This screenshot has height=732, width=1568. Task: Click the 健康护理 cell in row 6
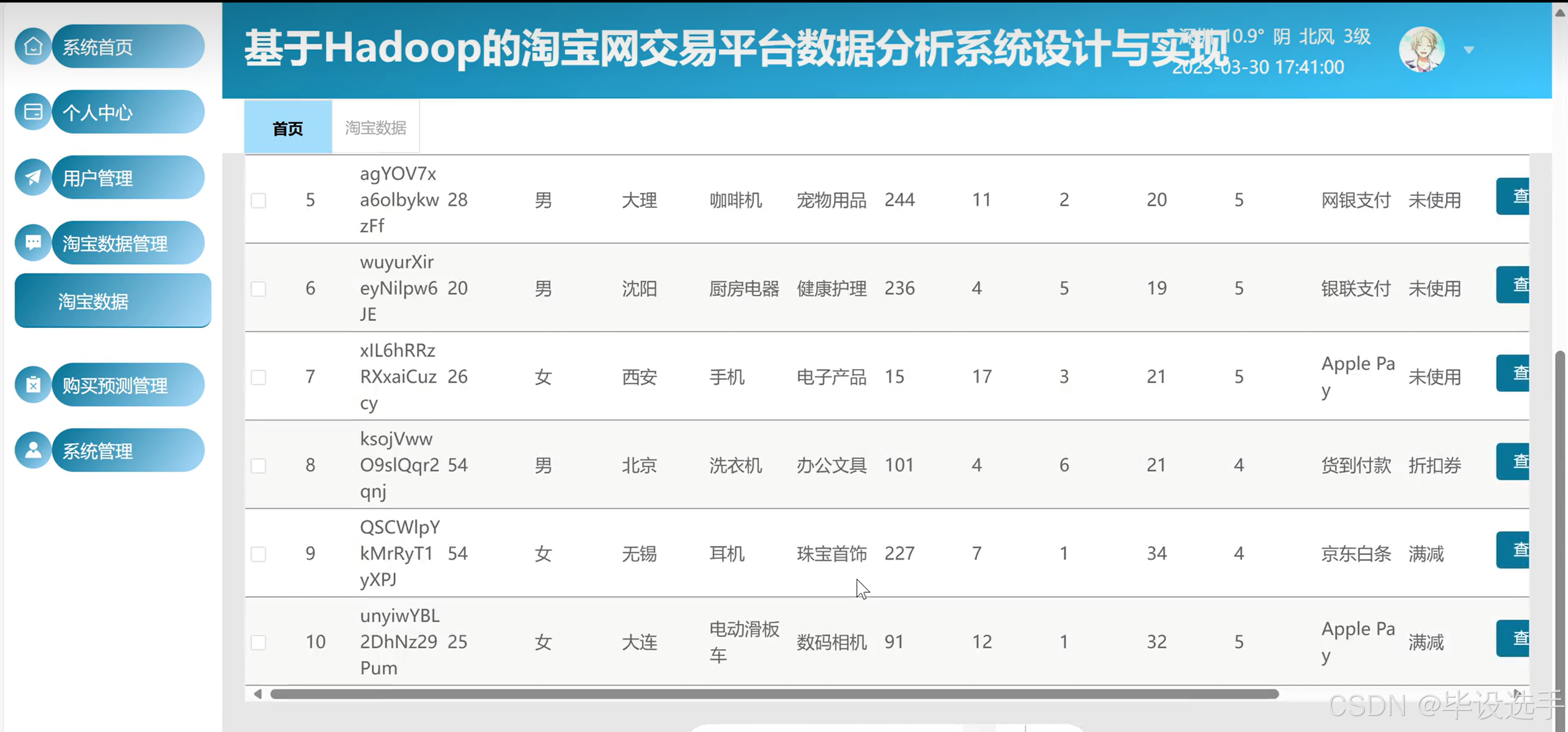click(831, 289)
